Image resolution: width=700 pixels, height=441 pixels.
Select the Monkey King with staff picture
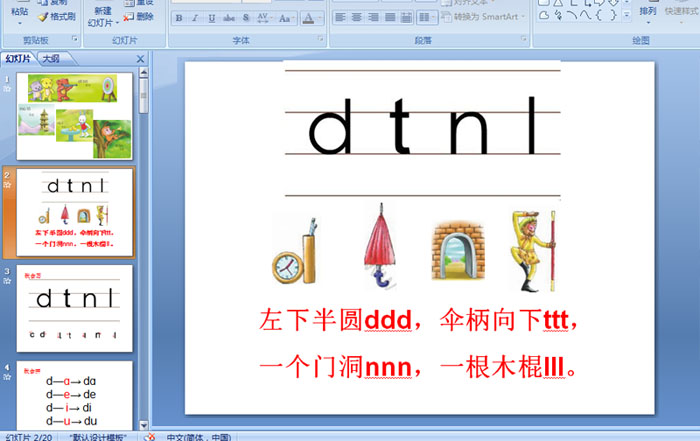coord(533,251)
